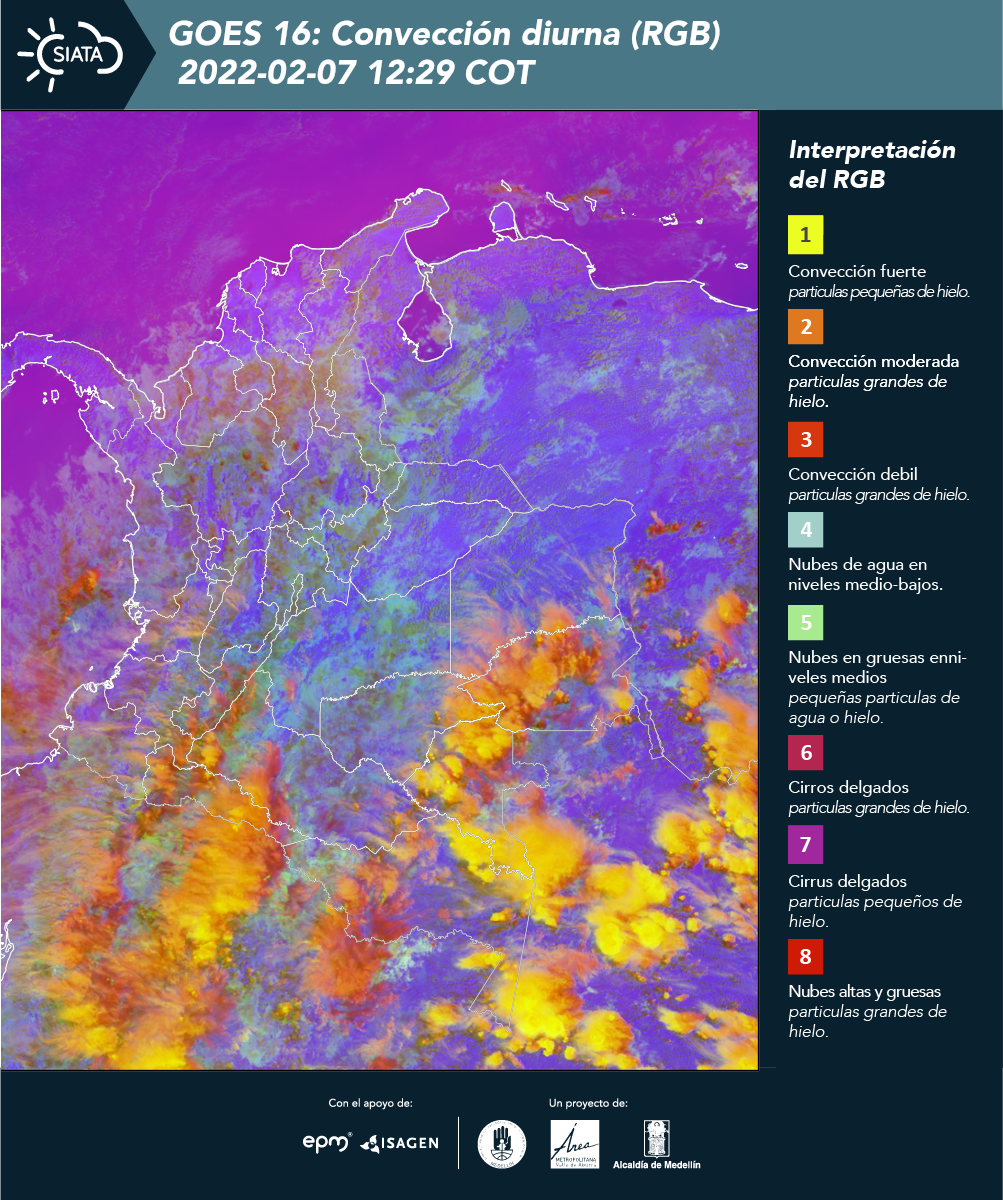Select the purple swatch numbered 7

[x=805, y=846]
